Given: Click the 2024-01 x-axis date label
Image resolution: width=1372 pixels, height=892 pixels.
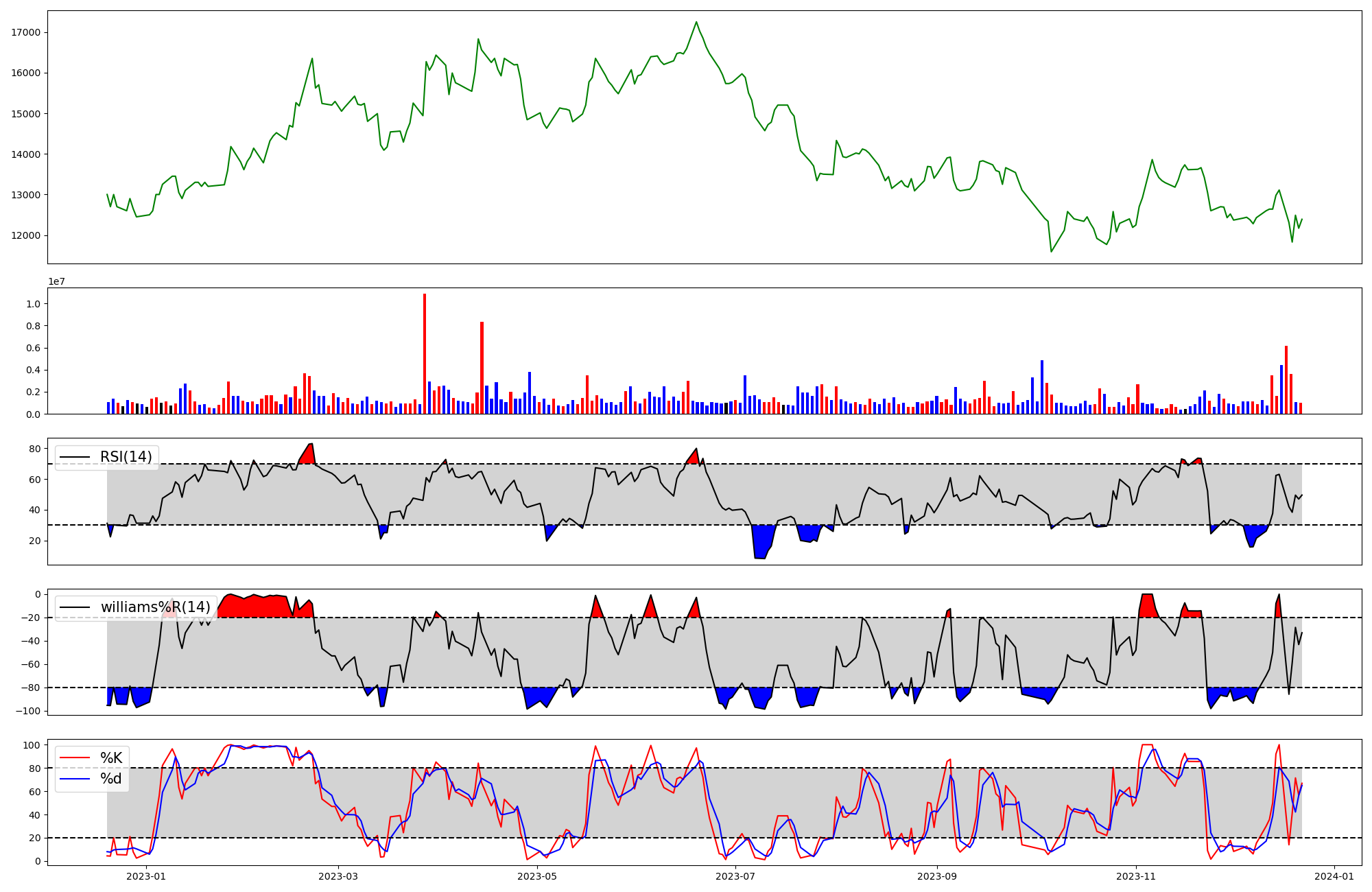Looking at the screenshot, I should 1334,876.
